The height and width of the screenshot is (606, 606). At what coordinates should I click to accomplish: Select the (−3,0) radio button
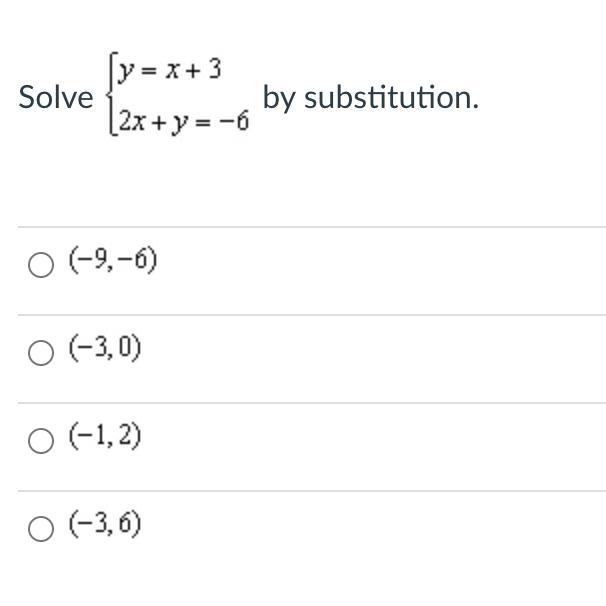(x=41, y=353)
